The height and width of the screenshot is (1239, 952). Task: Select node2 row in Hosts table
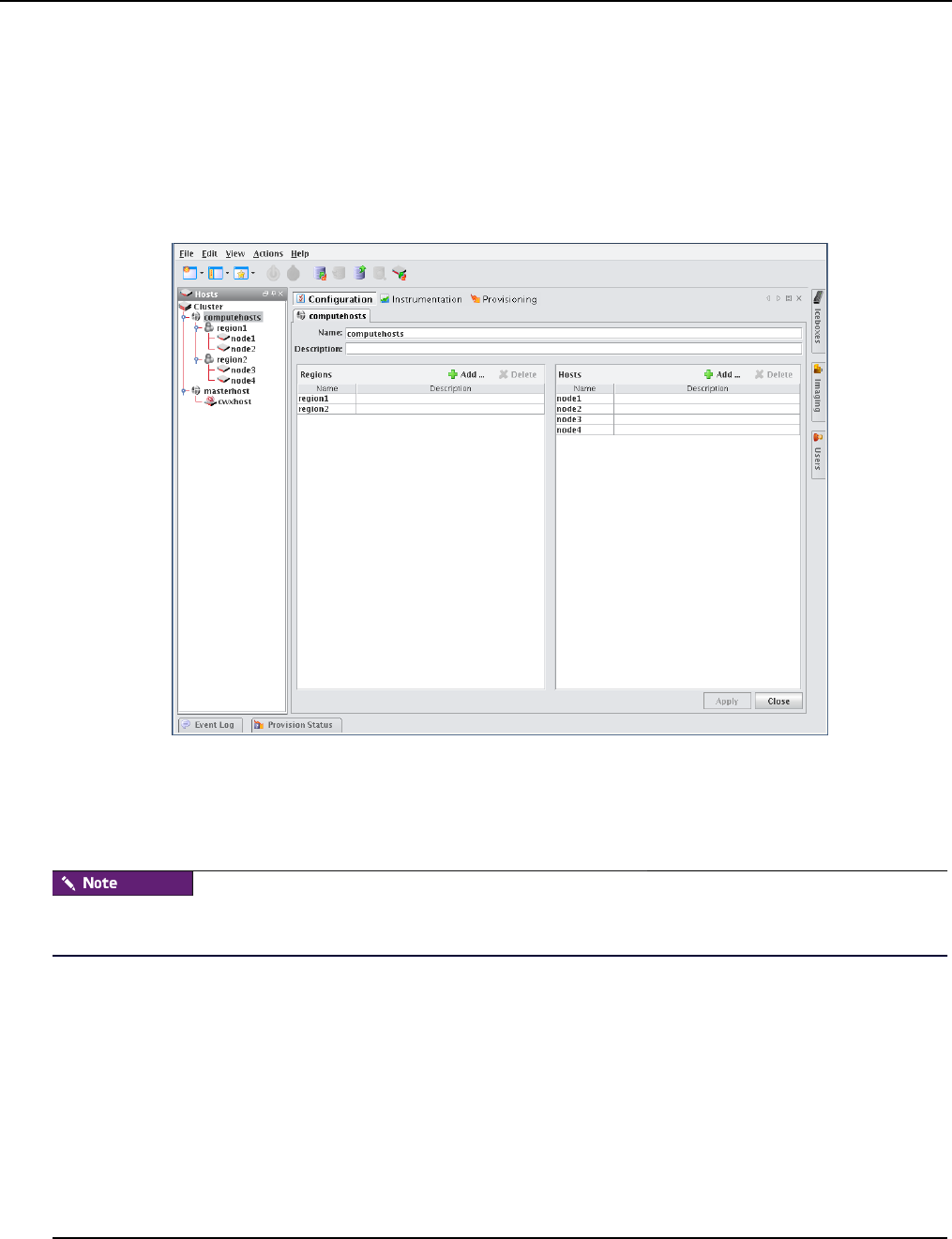pos(677,409)
